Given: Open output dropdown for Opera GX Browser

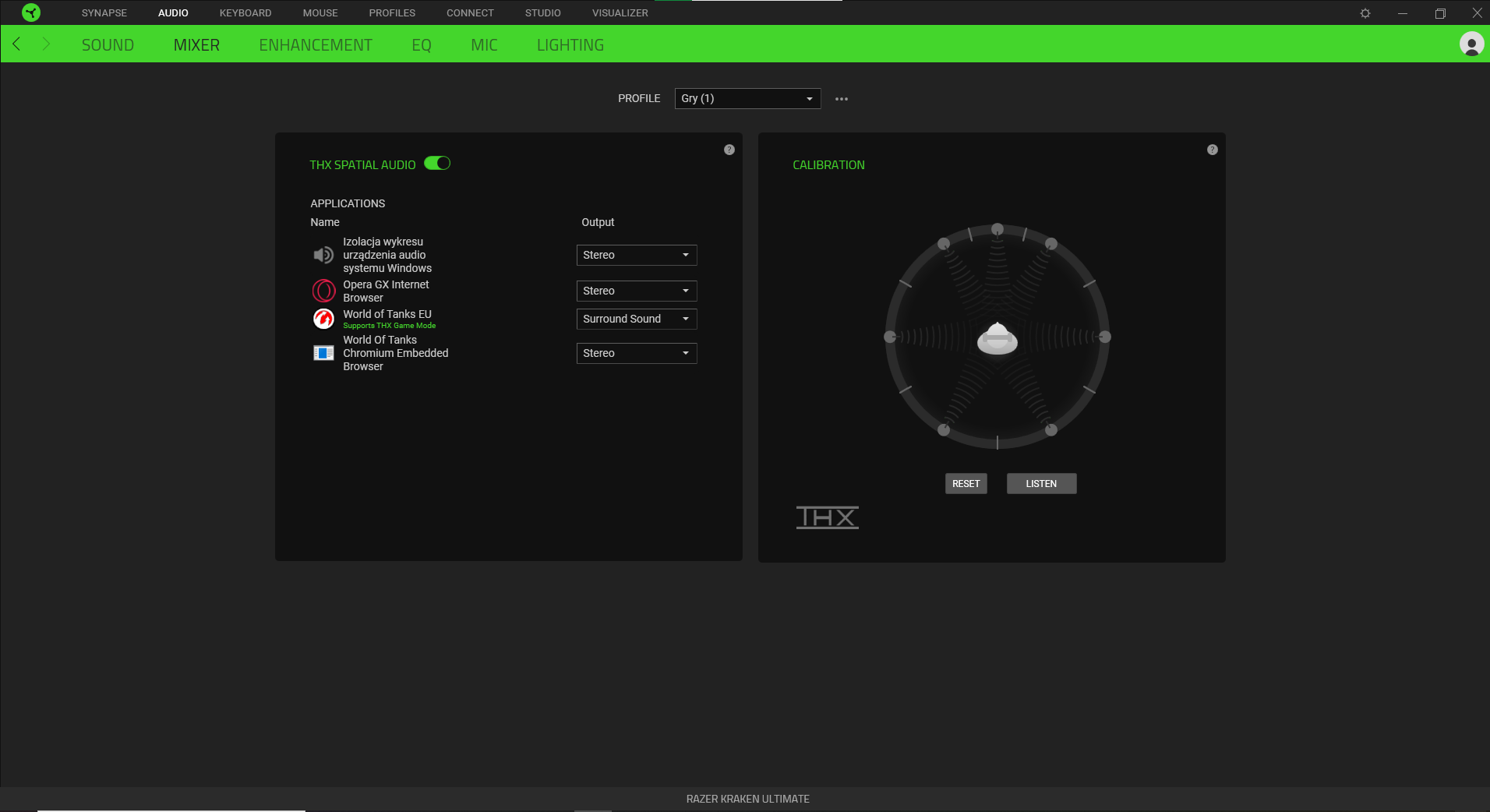Looking at the screenshot, I should [x=637, y=291].
